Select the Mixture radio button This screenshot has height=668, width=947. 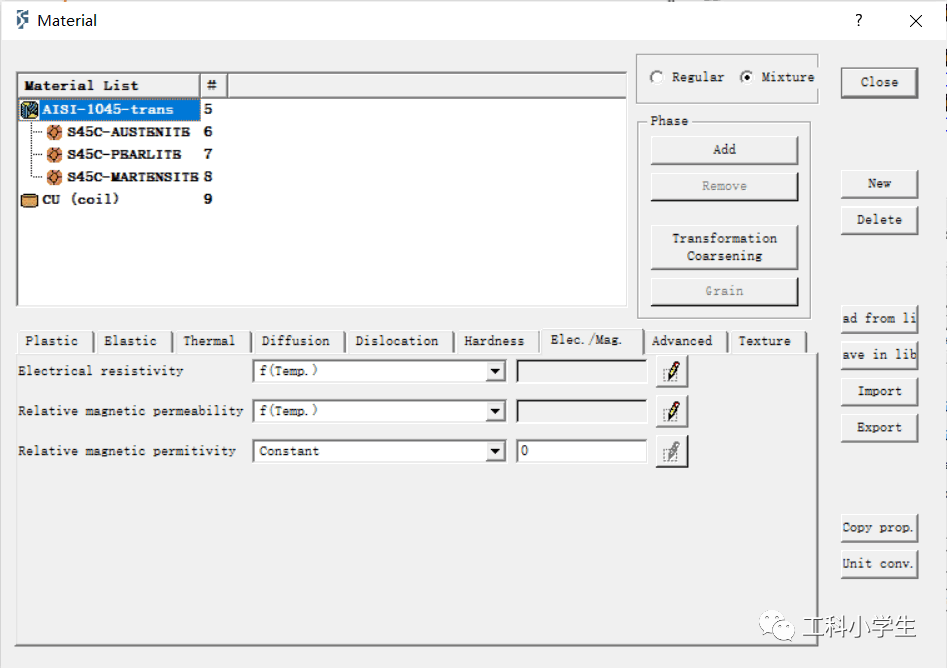click(746, 77)
